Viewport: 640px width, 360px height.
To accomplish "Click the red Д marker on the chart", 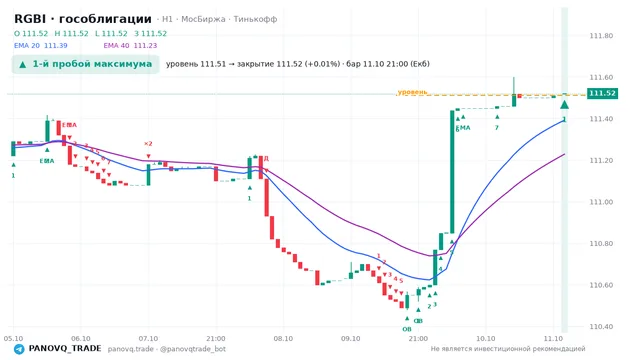I will pyautogui.click(x=266, y=158).
